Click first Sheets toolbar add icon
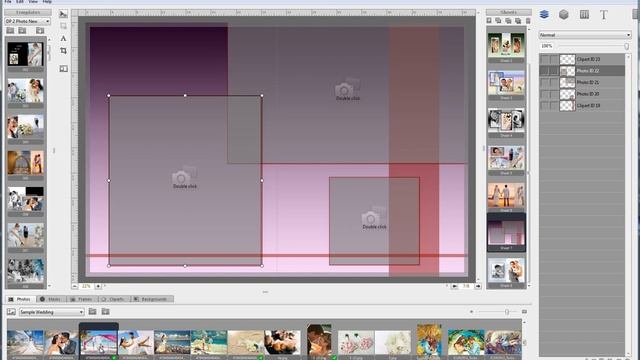 (x=489, y=20)
